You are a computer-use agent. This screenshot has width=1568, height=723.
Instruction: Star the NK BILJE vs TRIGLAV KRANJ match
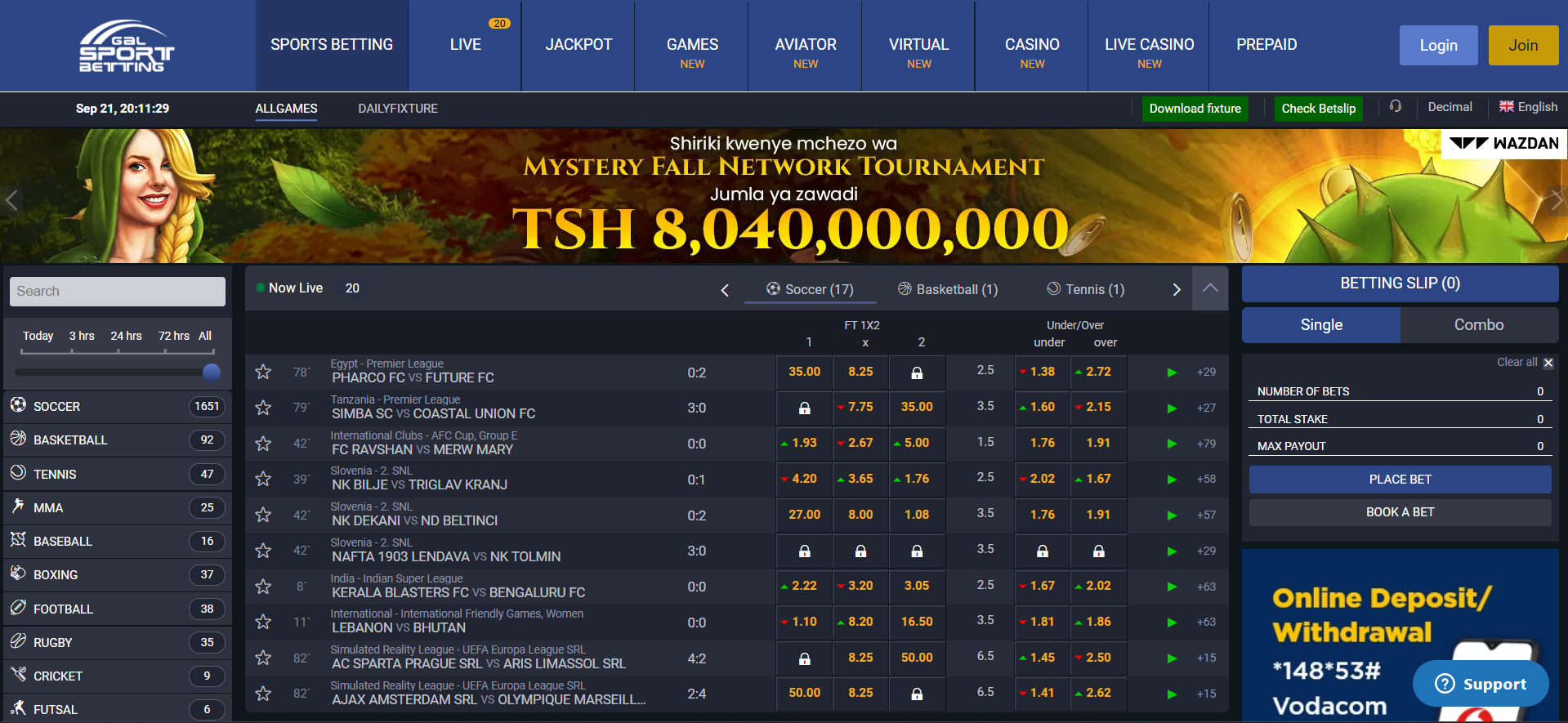(263, 479)
